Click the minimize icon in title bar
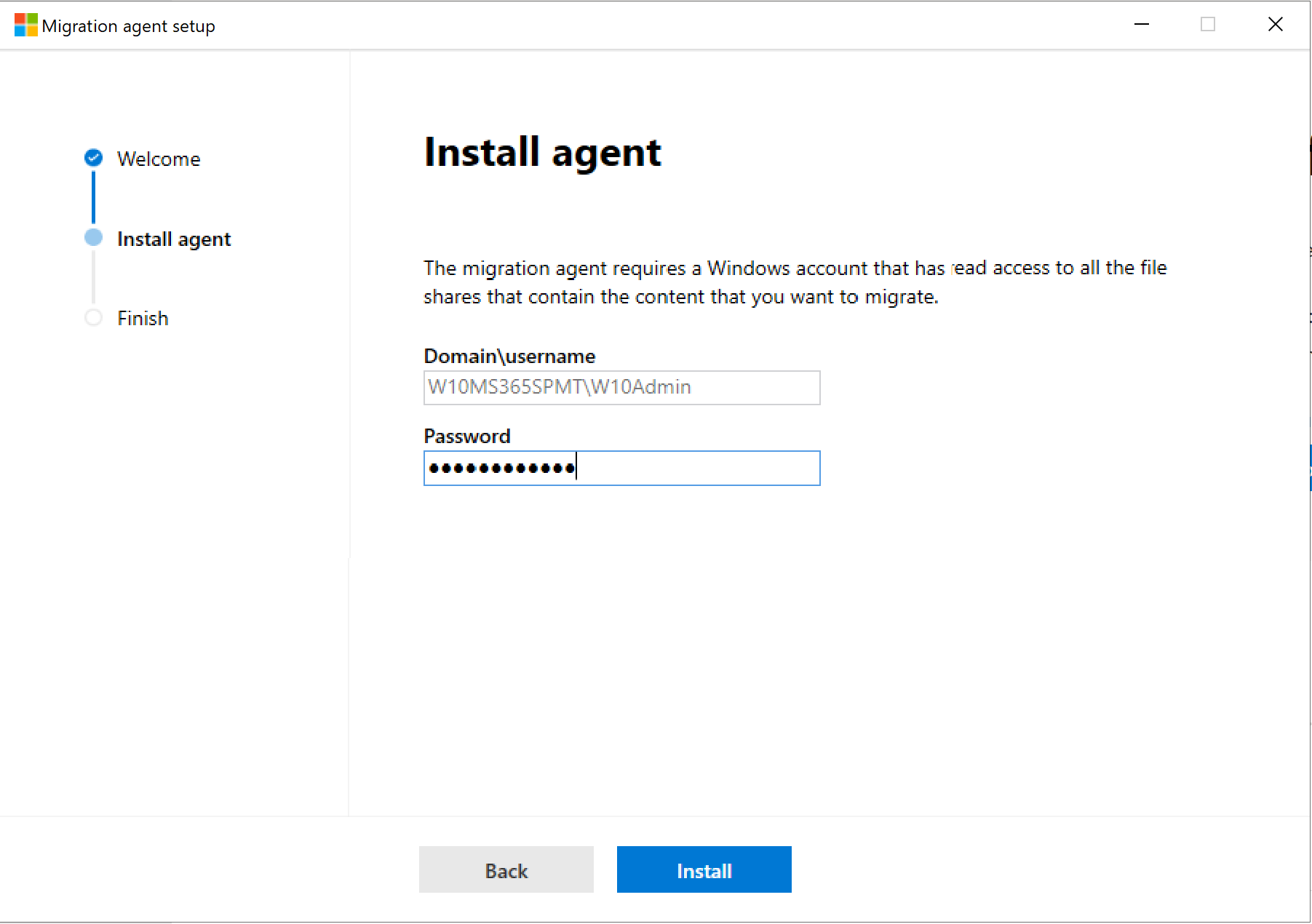 (x=1140, y=24)
